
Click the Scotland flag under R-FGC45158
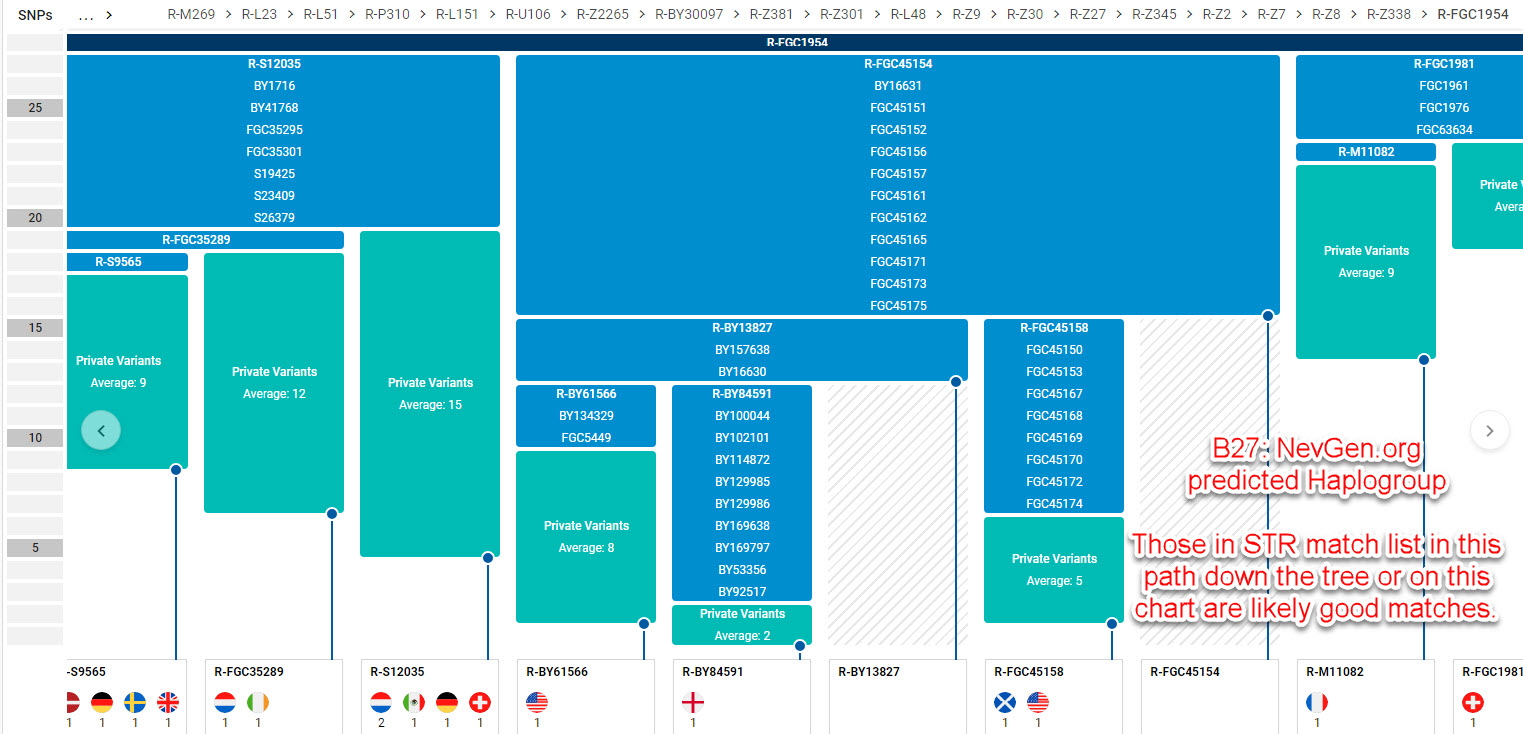[1005, 702]
